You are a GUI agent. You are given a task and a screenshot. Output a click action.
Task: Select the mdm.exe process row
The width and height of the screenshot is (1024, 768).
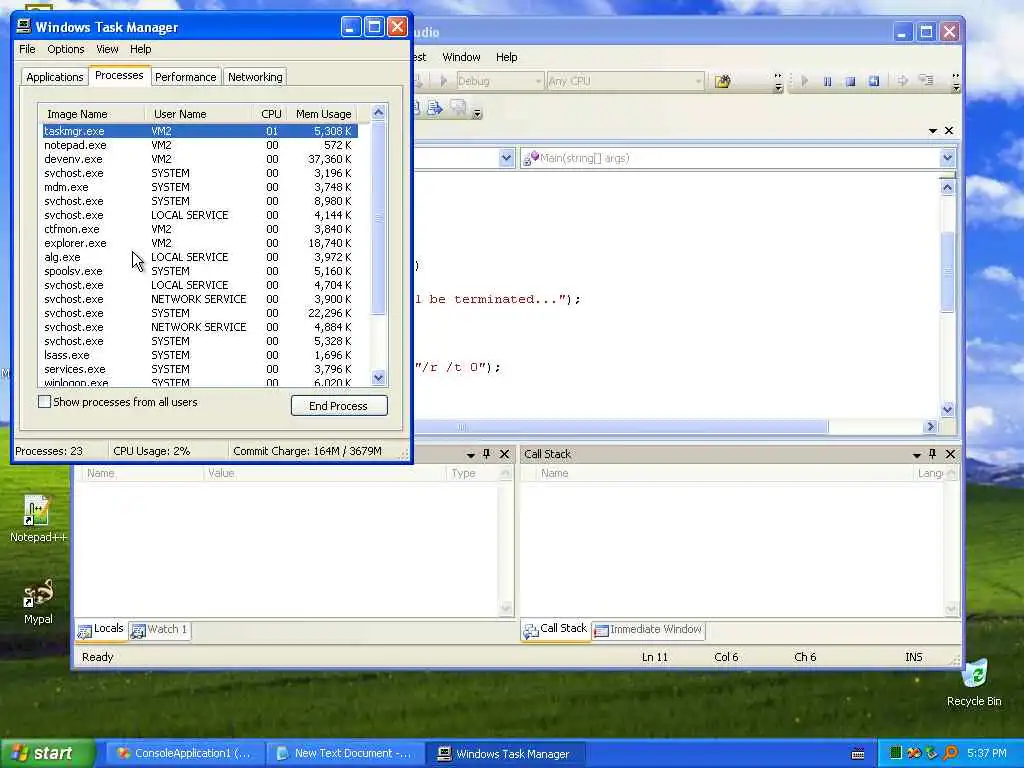[199, 187]
